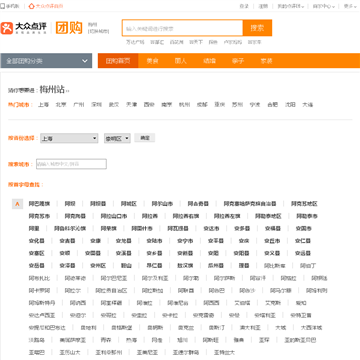
Task: Click the Dianping logo icon
Action: point(6,28)
